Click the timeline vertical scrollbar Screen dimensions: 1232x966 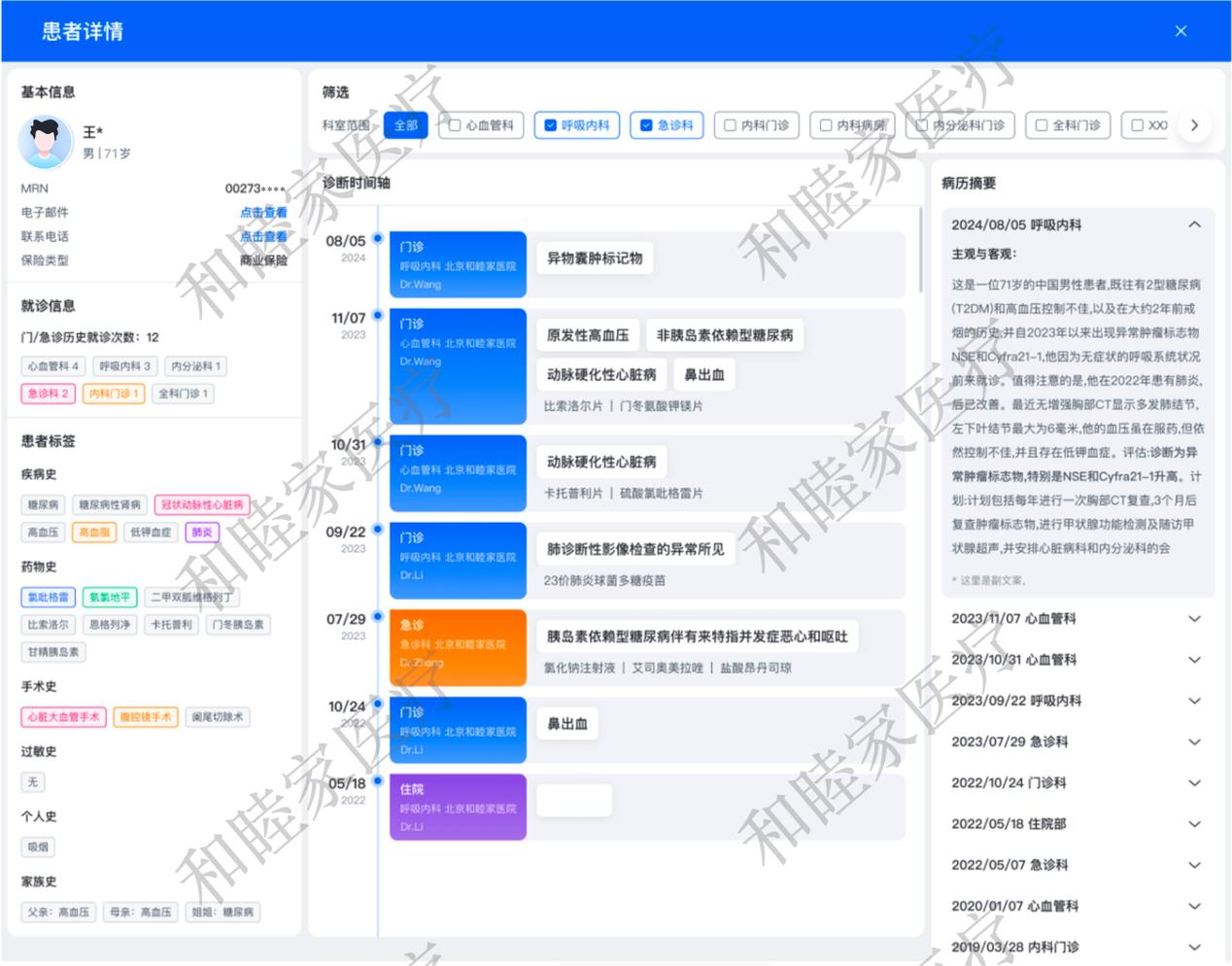[920, 250]
